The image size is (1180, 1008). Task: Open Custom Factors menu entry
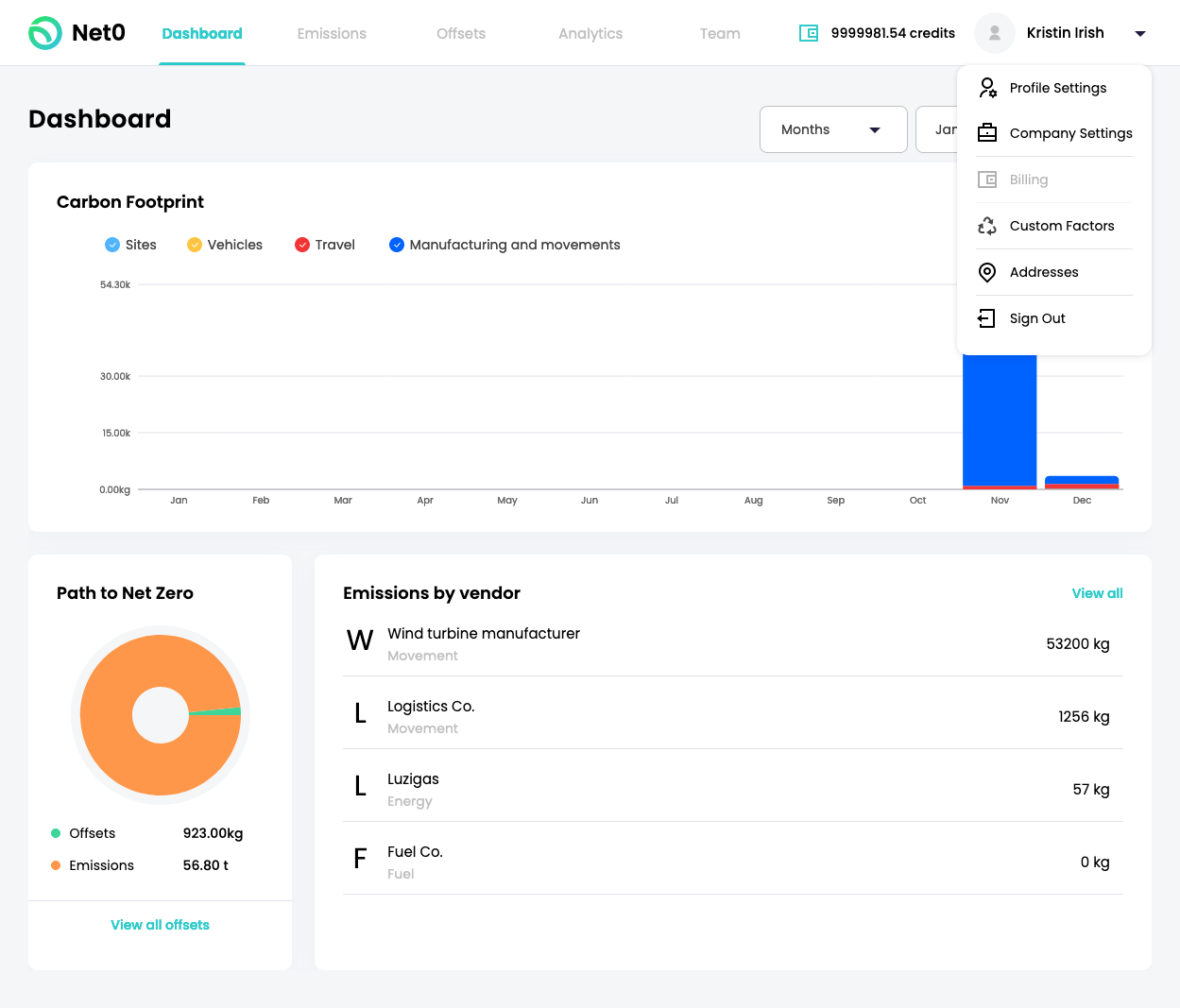pyautogui.click(x=1054, y=226)
